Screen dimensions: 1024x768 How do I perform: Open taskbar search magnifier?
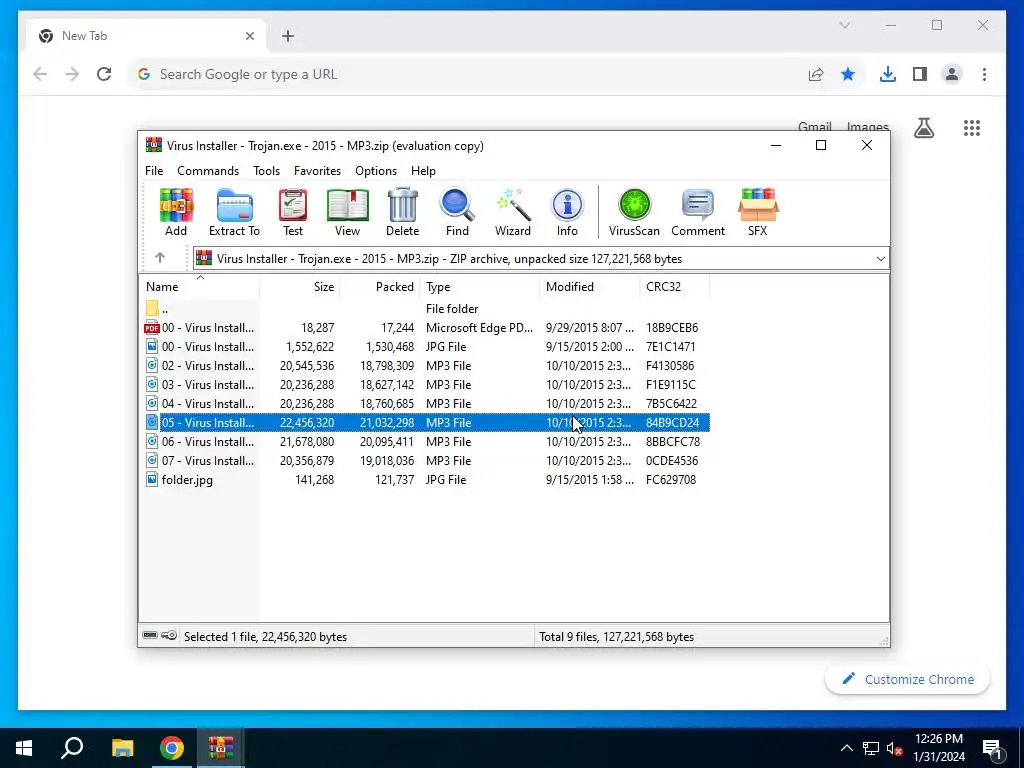click(x=72, y=748)
